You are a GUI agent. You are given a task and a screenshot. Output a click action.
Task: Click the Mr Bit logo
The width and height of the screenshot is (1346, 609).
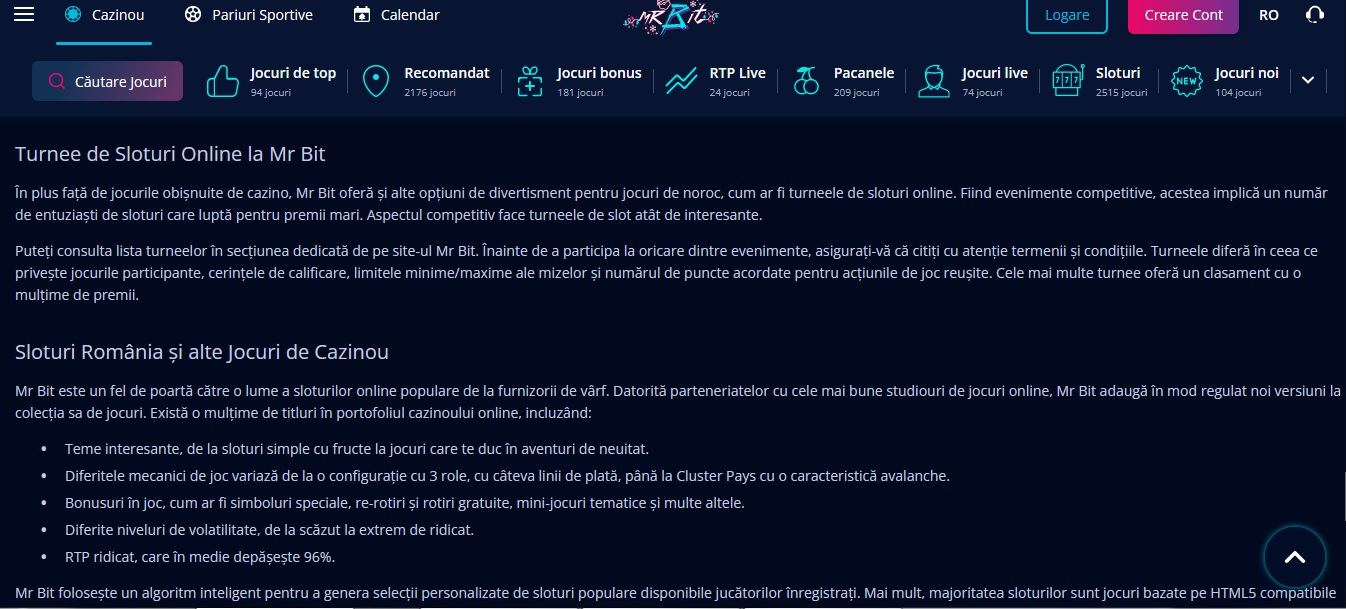[x=671, y=15]
